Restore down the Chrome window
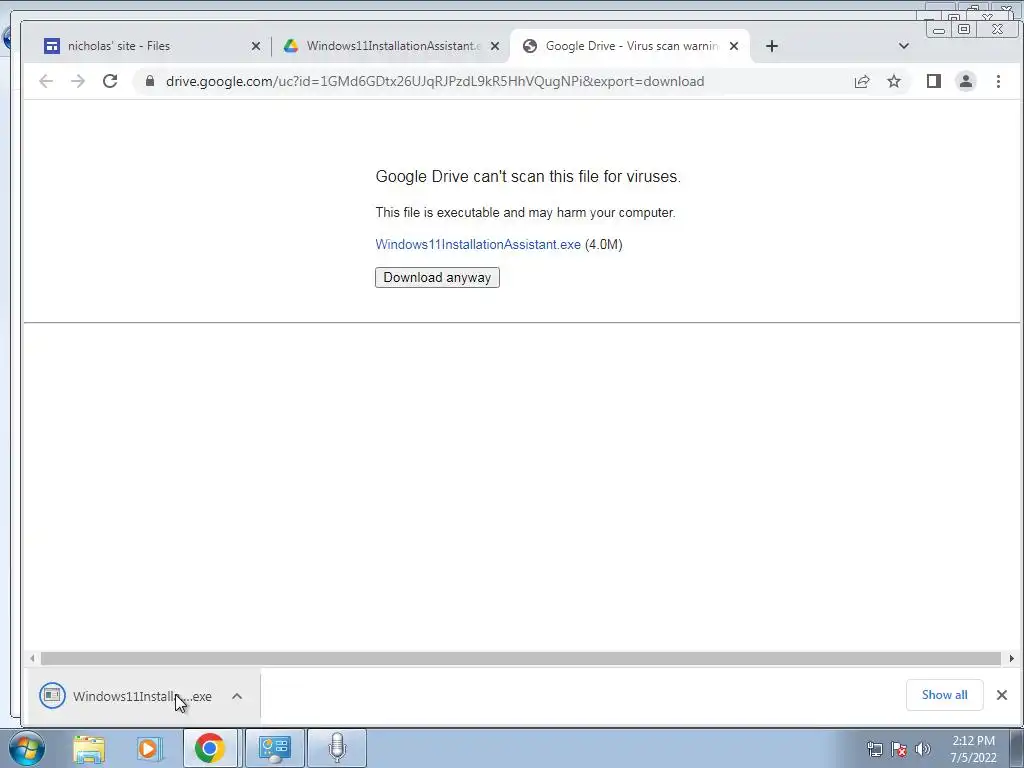The width and height of the screenshot is (1024, 768). (964, 29)
